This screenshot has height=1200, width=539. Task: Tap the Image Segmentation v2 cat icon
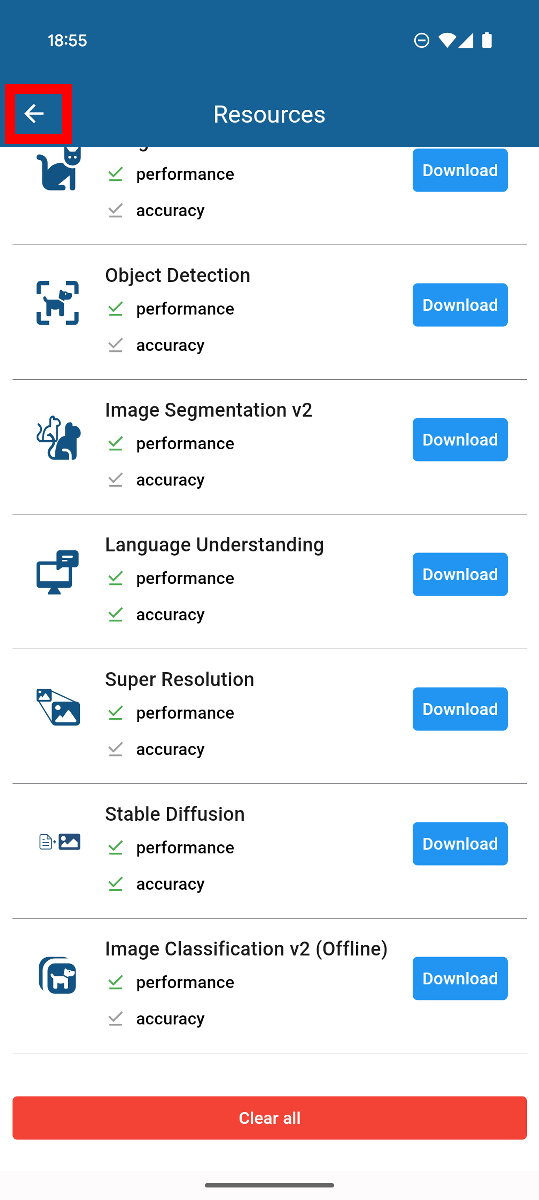[x=58, y=438]
